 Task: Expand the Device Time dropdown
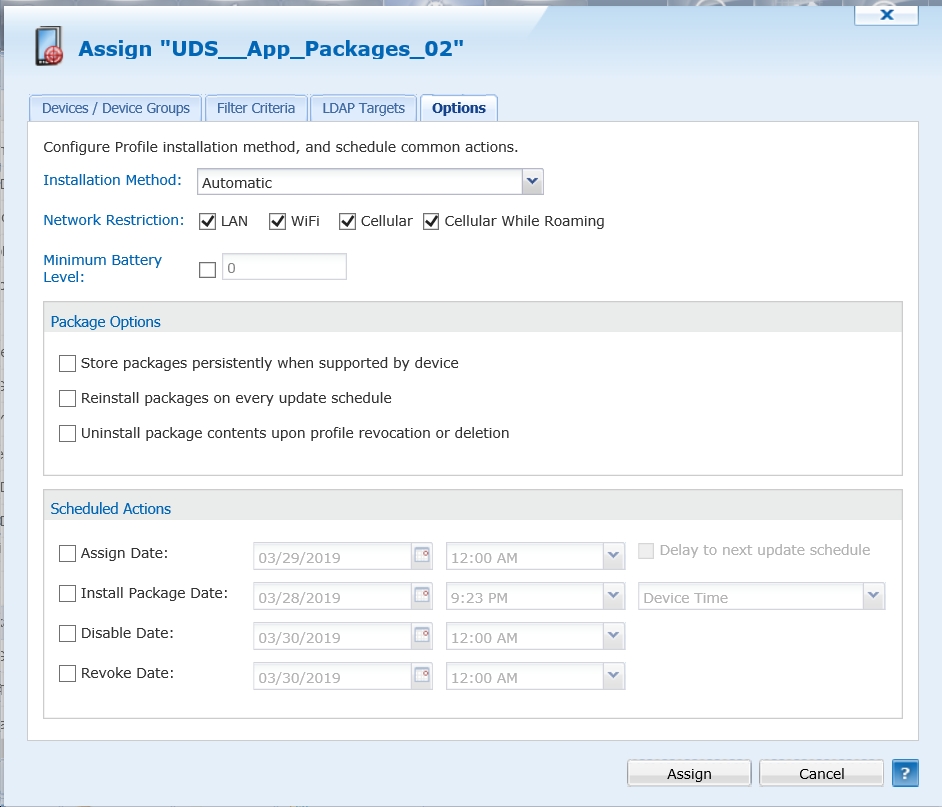coord(874,596)
